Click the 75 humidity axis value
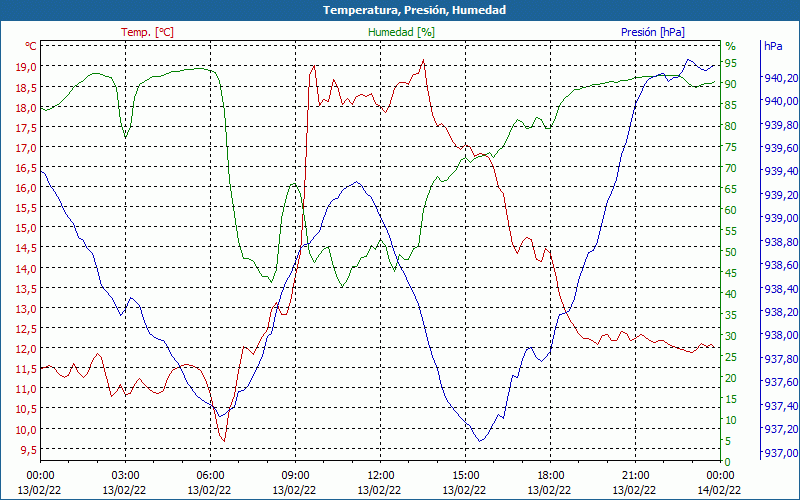Image resolution: width=800 pixels, height=500 pixels. point(731,147)
